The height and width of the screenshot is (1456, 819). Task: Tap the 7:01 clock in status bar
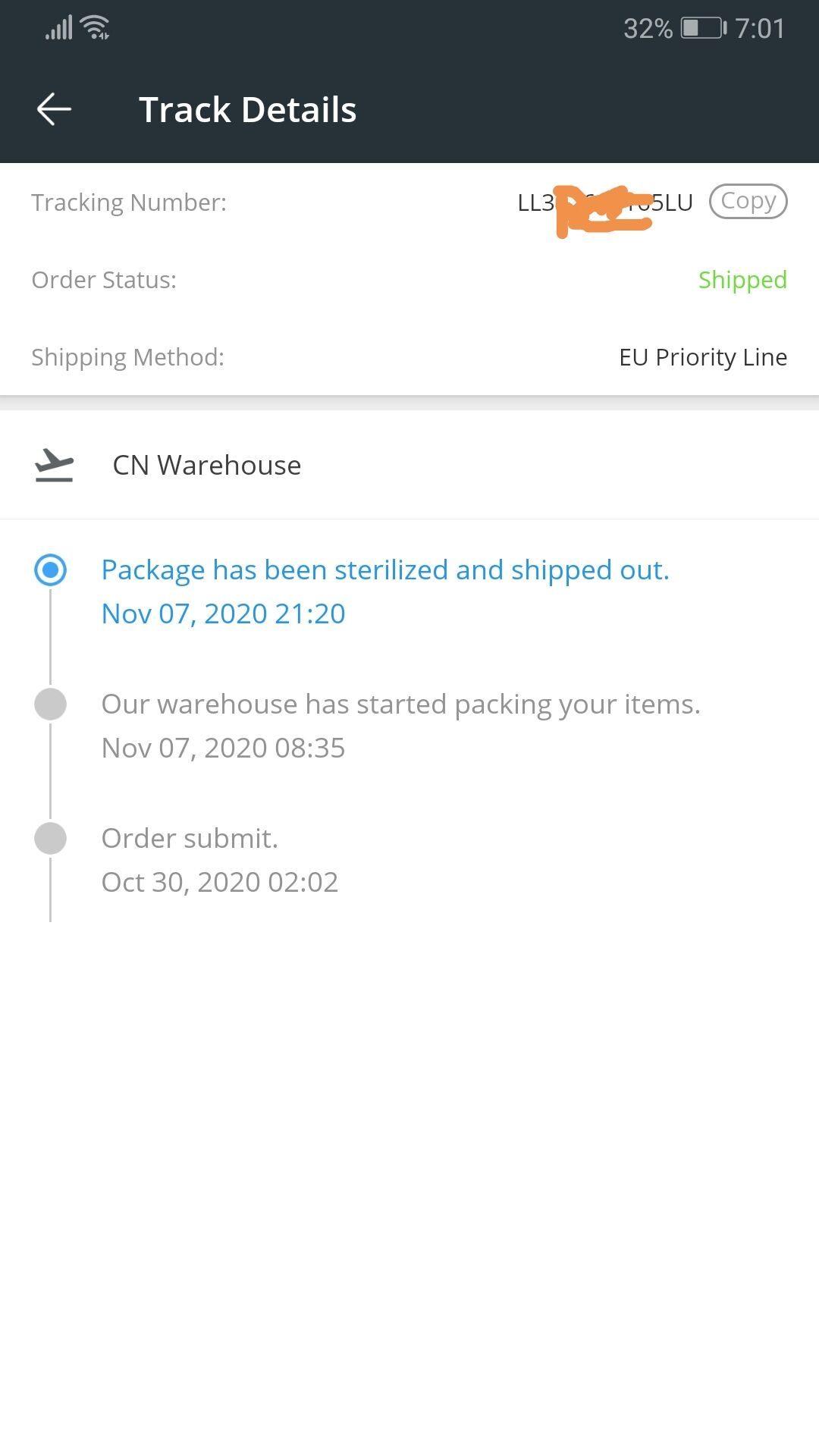point(759,29)
